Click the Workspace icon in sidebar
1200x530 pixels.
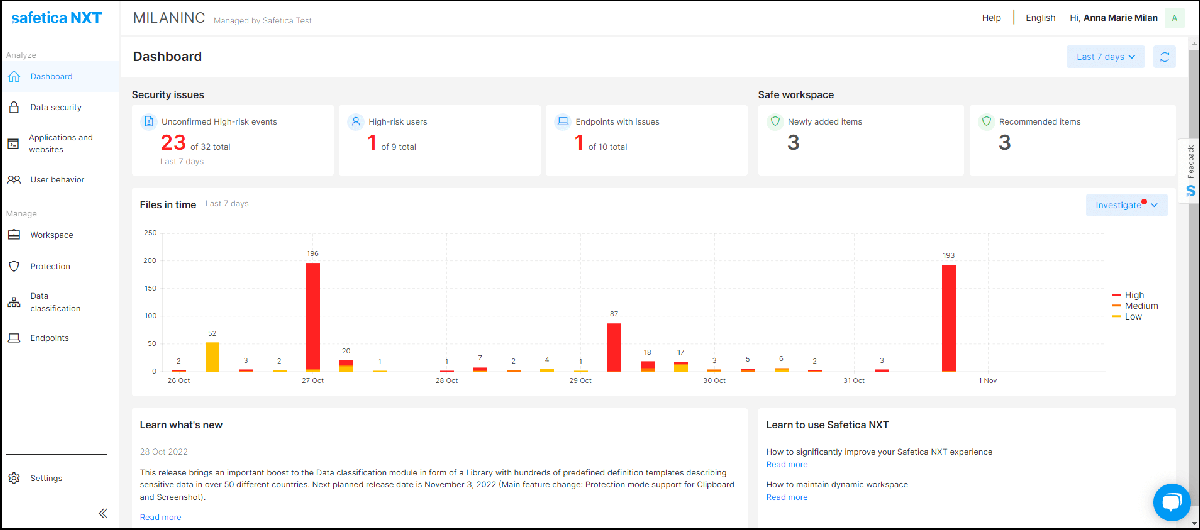[x=14, y=235]
